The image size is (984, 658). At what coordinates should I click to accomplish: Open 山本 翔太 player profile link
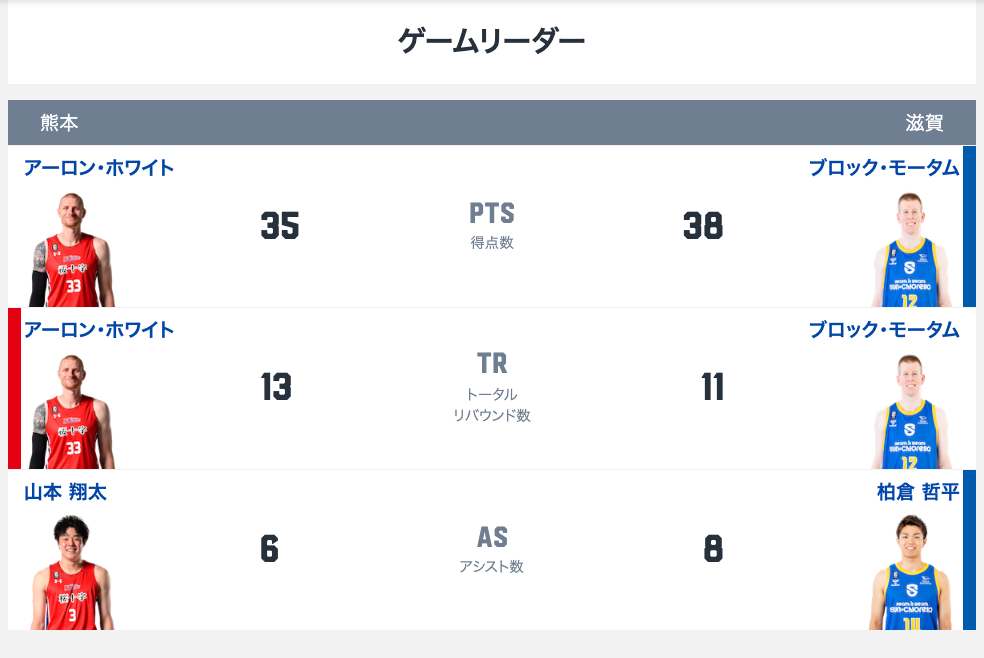click(x=65, y=492)
